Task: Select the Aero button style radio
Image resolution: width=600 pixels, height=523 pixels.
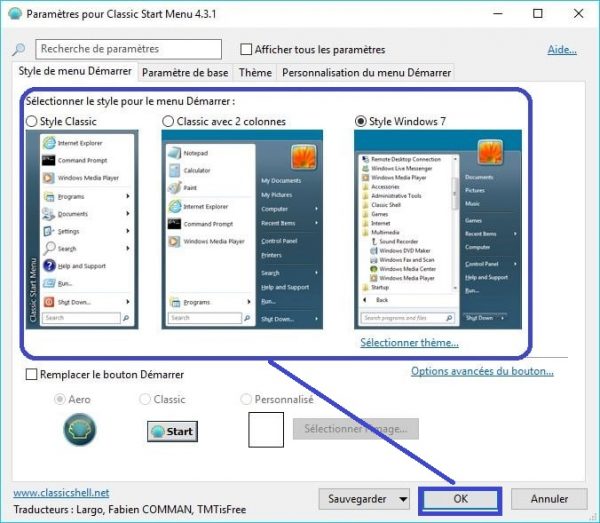Action: (60, 399)
